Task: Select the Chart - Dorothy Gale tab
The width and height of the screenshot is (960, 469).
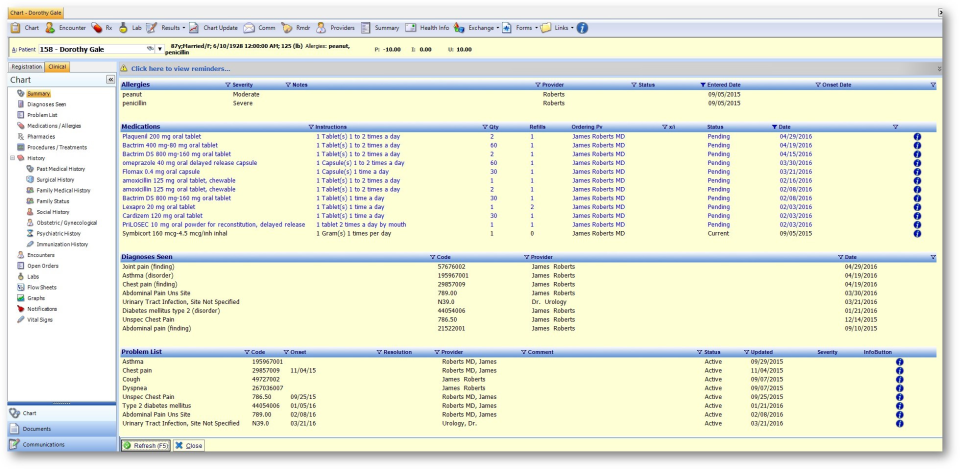Action: (36, 12)
